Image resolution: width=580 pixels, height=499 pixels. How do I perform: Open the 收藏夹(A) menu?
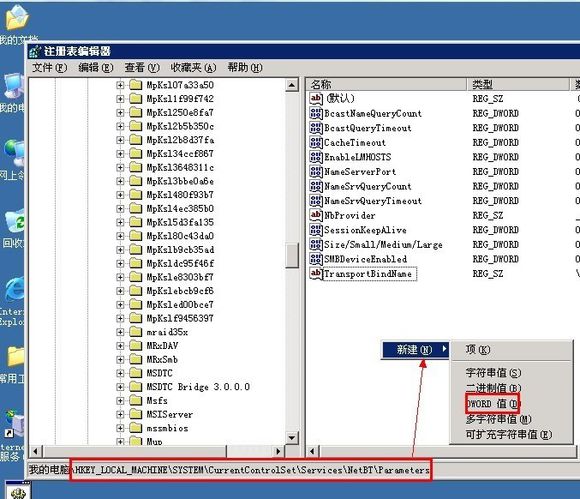(193, 68)
